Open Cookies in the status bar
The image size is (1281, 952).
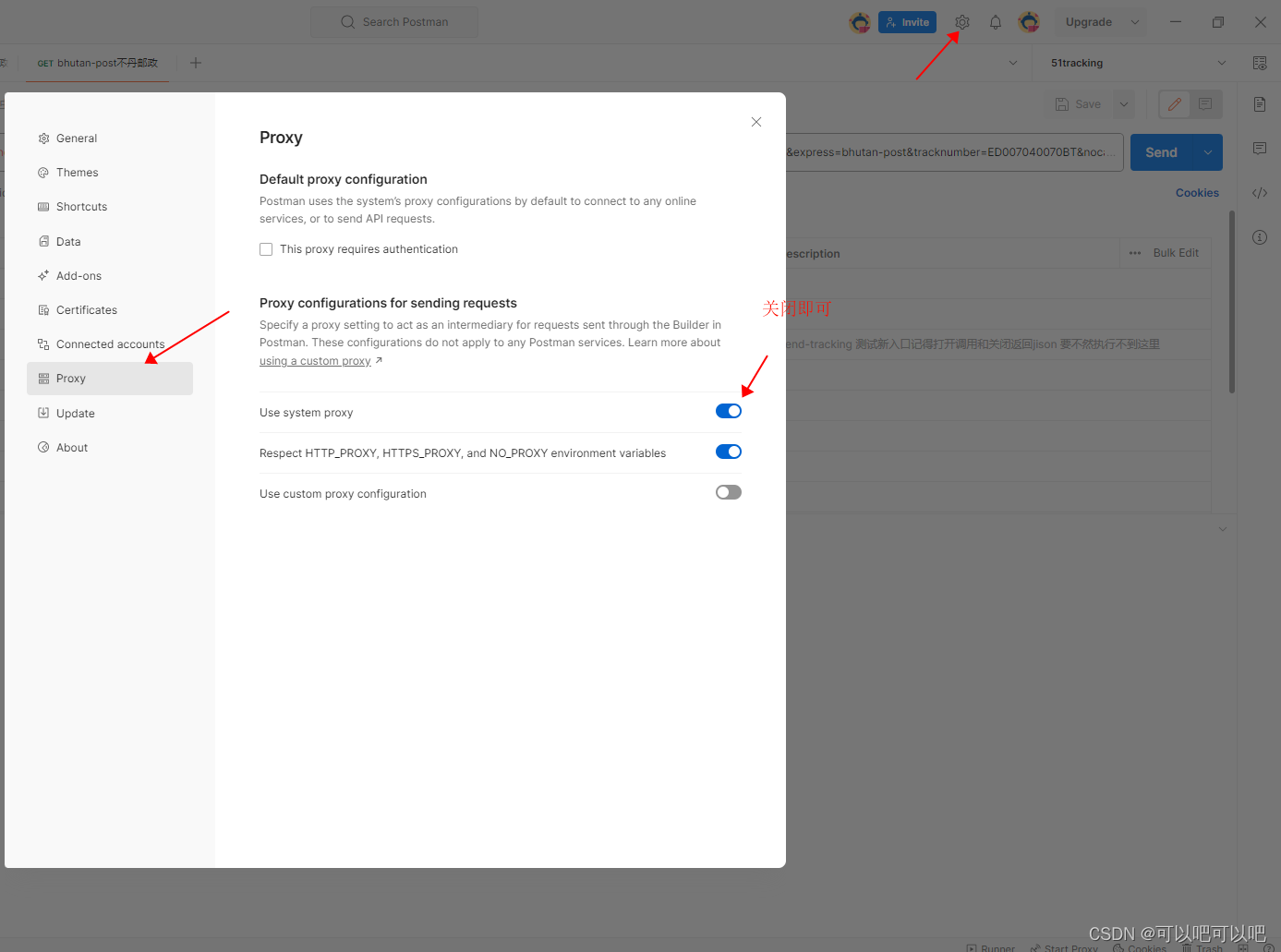pos(1140,947)
